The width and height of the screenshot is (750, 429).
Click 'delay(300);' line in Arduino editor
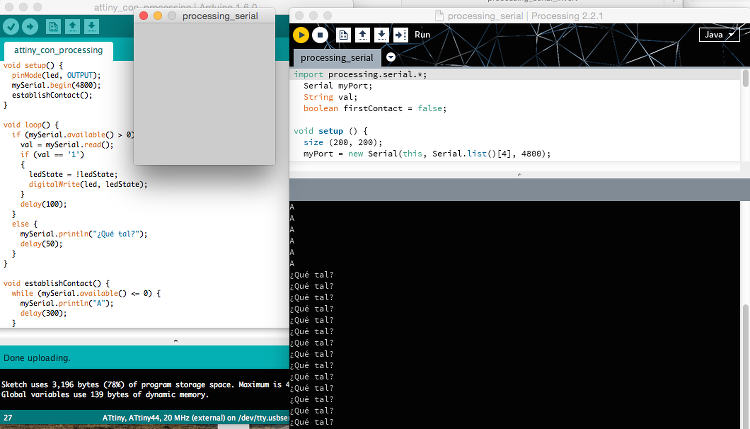[x=44, y=313]
